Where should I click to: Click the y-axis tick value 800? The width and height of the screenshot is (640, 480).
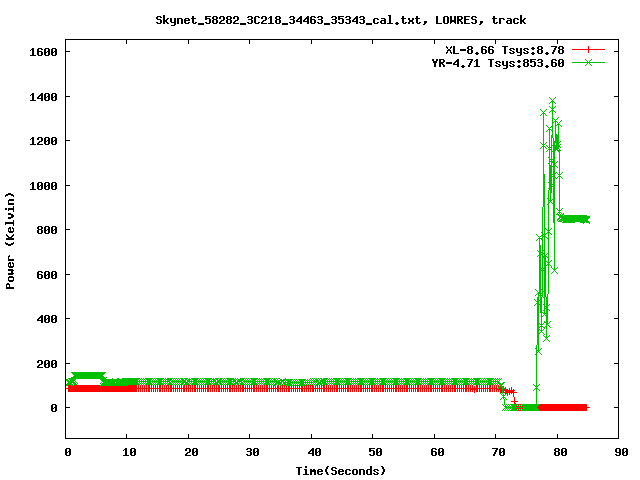pyautogui.click(x=47, y=230)
